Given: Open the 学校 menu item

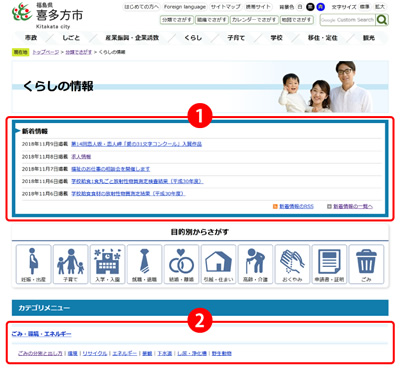Looking at the screenshot, I should pyautogui.click(x=276, y=38).
